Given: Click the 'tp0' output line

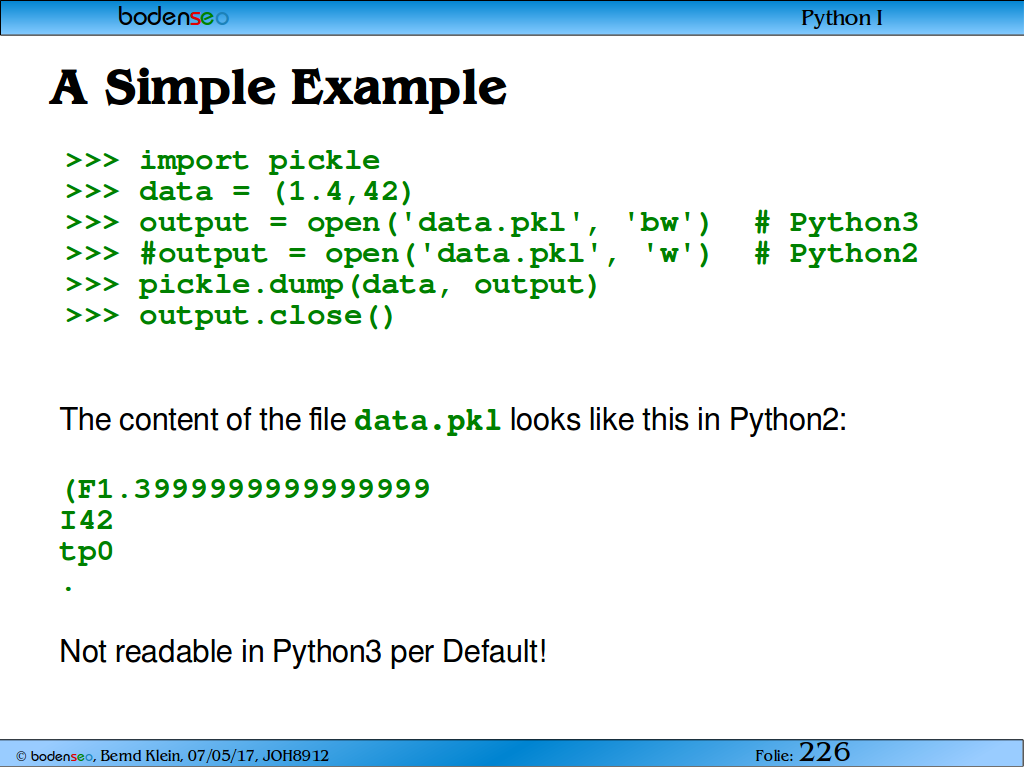Looking at the screenshot, I should pyautogui.click(x=86, y=552).
